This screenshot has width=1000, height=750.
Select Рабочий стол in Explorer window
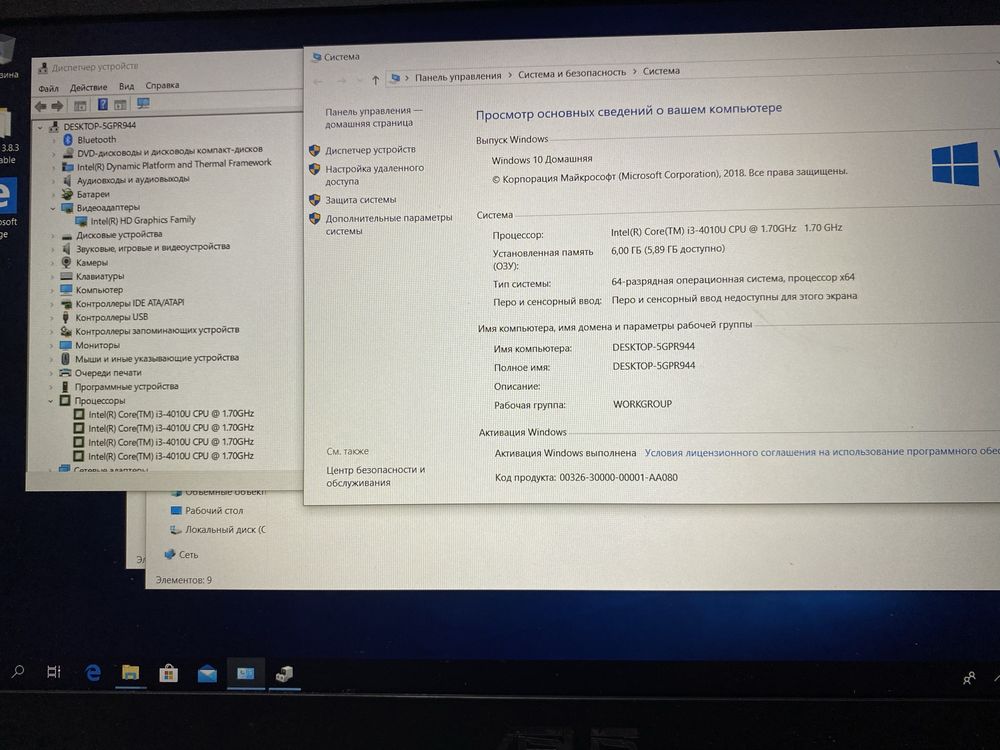point(214,511)
